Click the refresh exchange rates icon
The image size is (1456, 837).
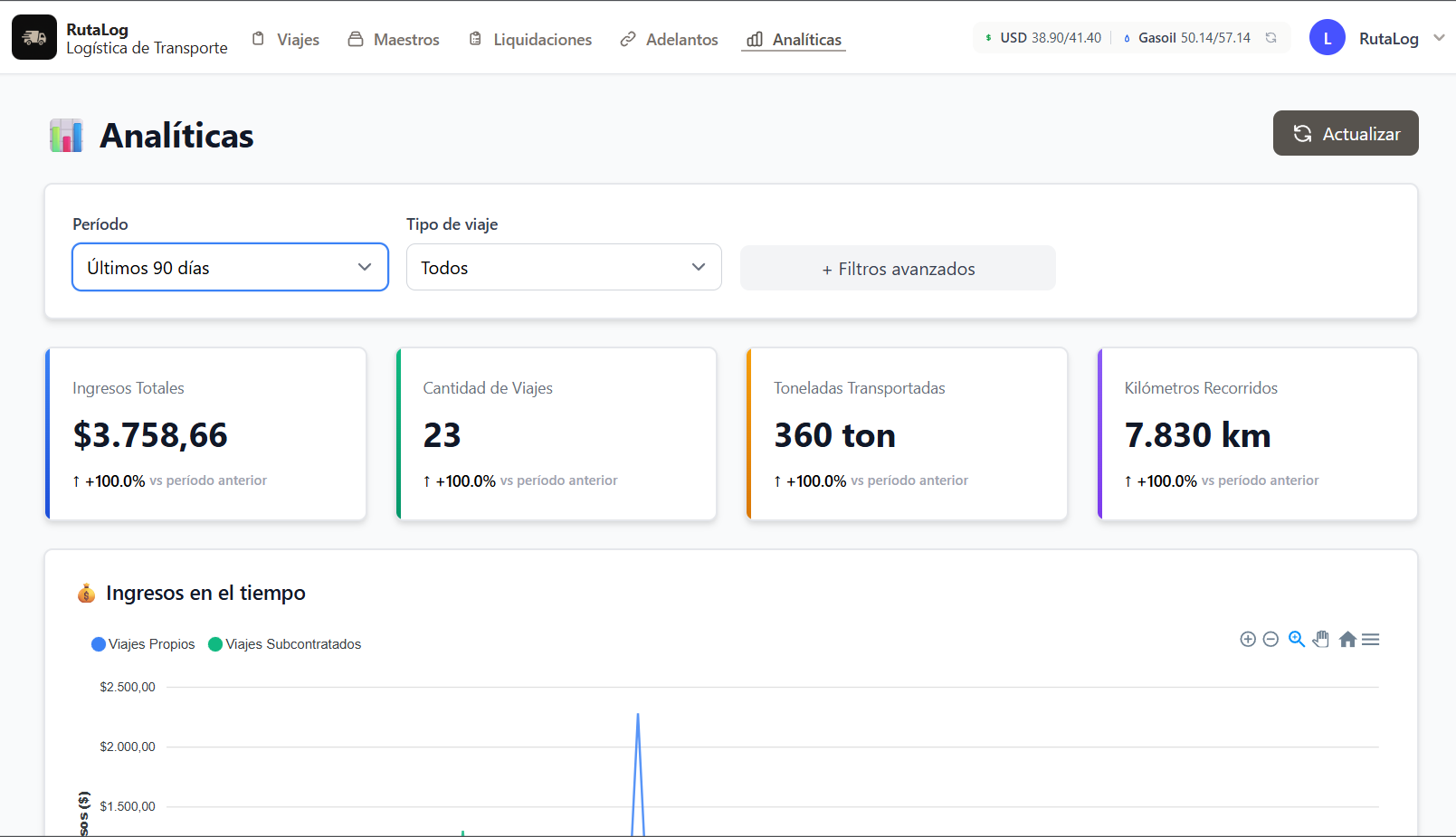pyautogui.click(x=1271, y=38)
